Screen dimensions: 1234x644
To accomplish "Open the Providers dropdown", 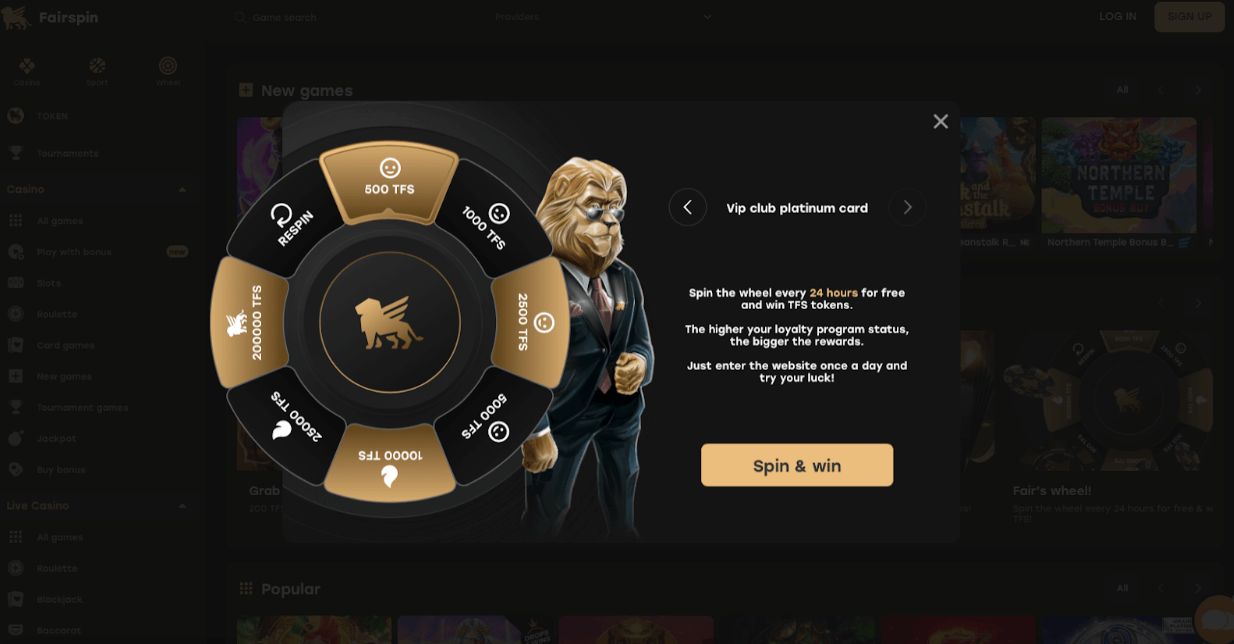I will [604, 17].
